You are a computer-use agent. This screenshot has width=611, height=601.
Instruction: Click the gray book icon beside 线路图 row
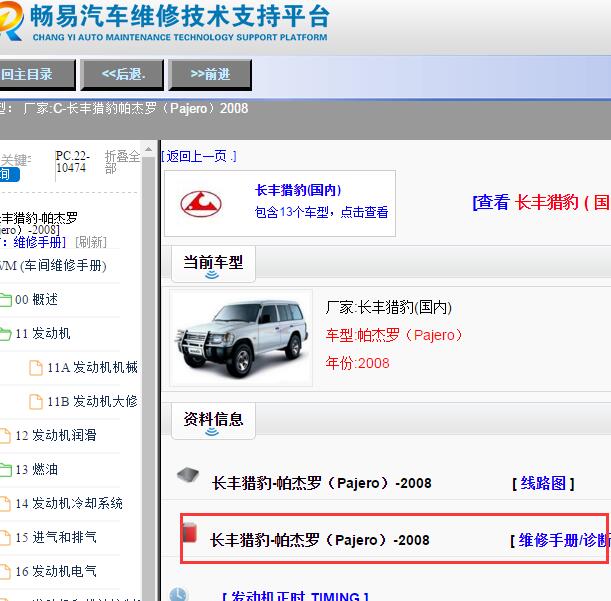click(x=188, y=475)
